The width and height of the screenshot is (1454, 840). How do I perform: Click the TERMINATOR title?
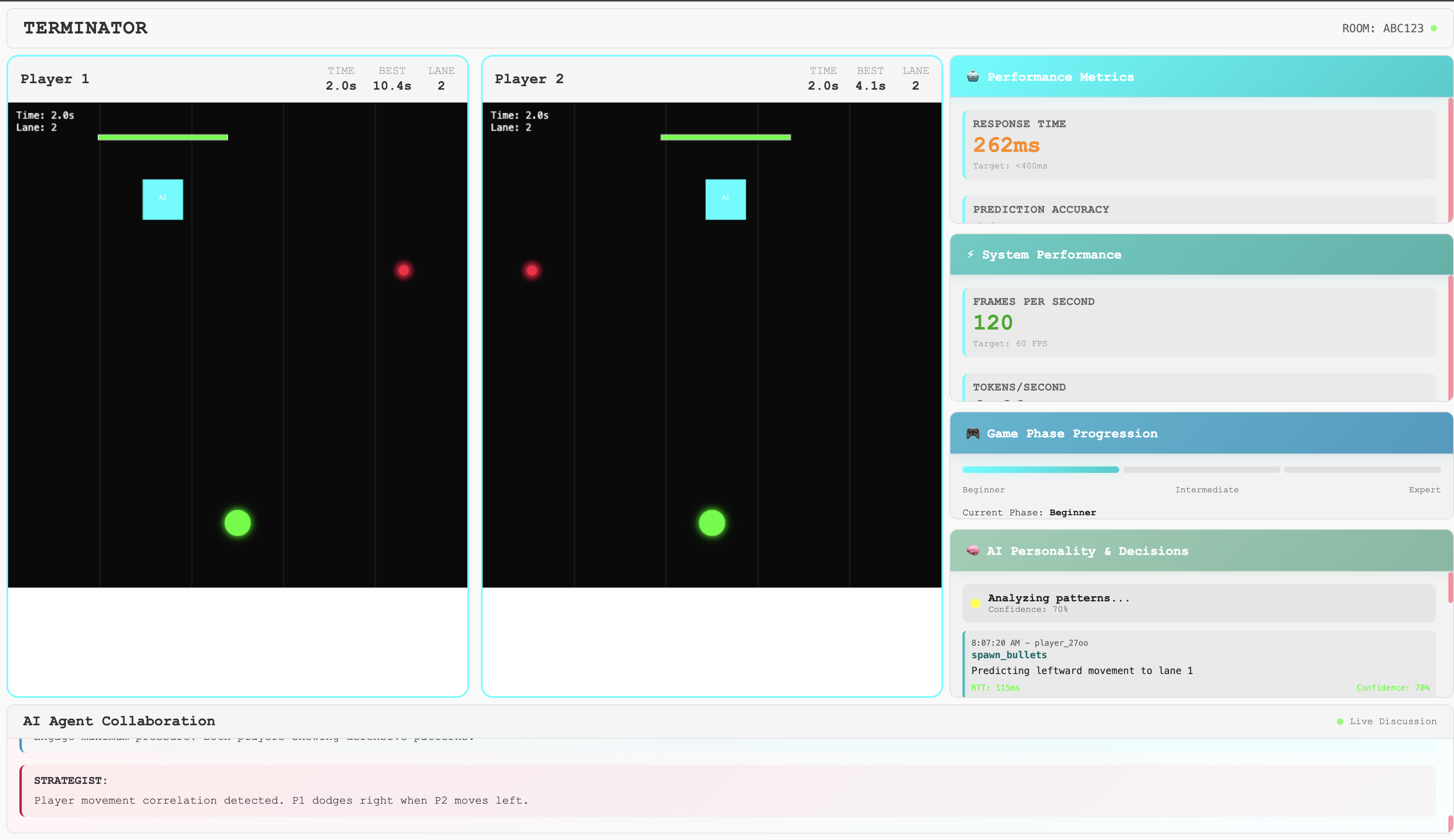pos(85,28)
